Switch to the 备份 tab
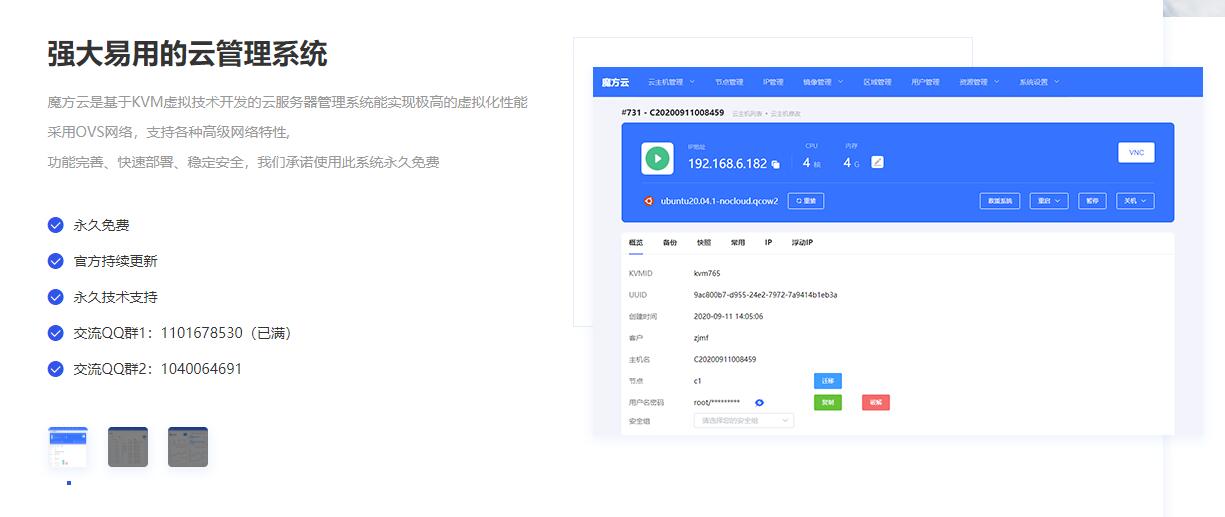Image resolution: width=1225 pixels, height=517 pixels. 670,242
